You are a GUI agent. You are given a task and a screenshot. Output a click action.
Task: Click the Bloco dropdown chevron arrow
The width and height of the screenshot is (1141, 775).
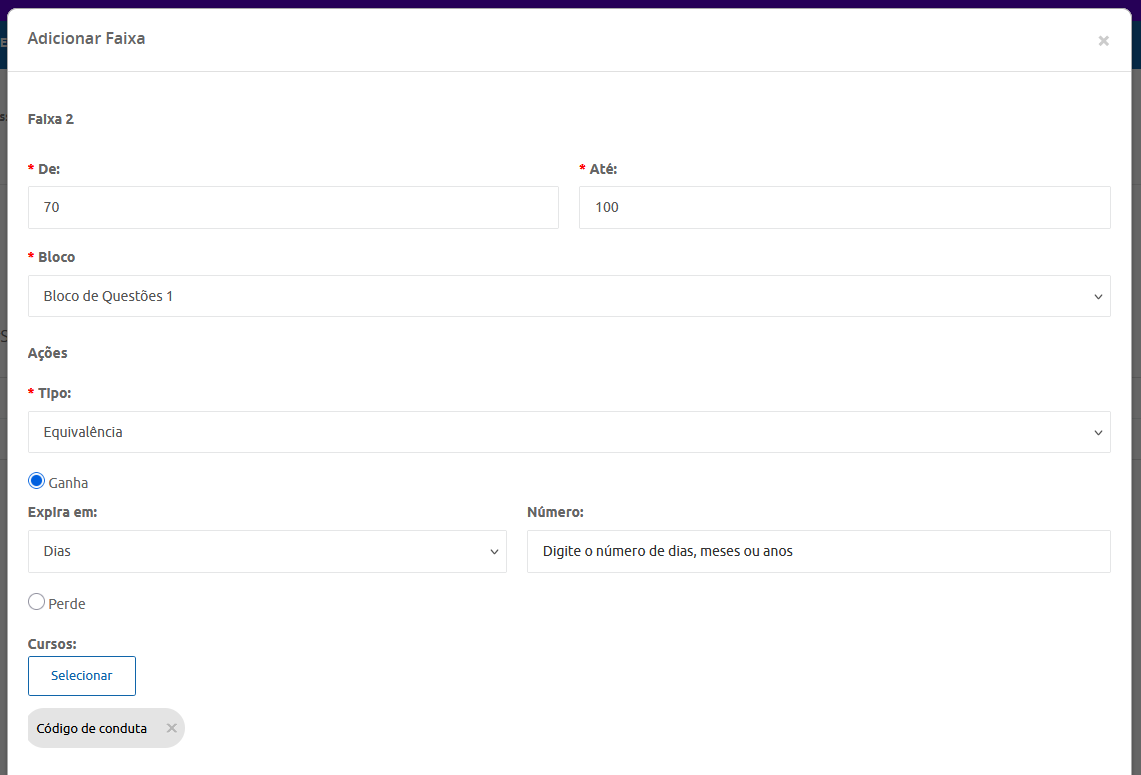pos(1098,297)
